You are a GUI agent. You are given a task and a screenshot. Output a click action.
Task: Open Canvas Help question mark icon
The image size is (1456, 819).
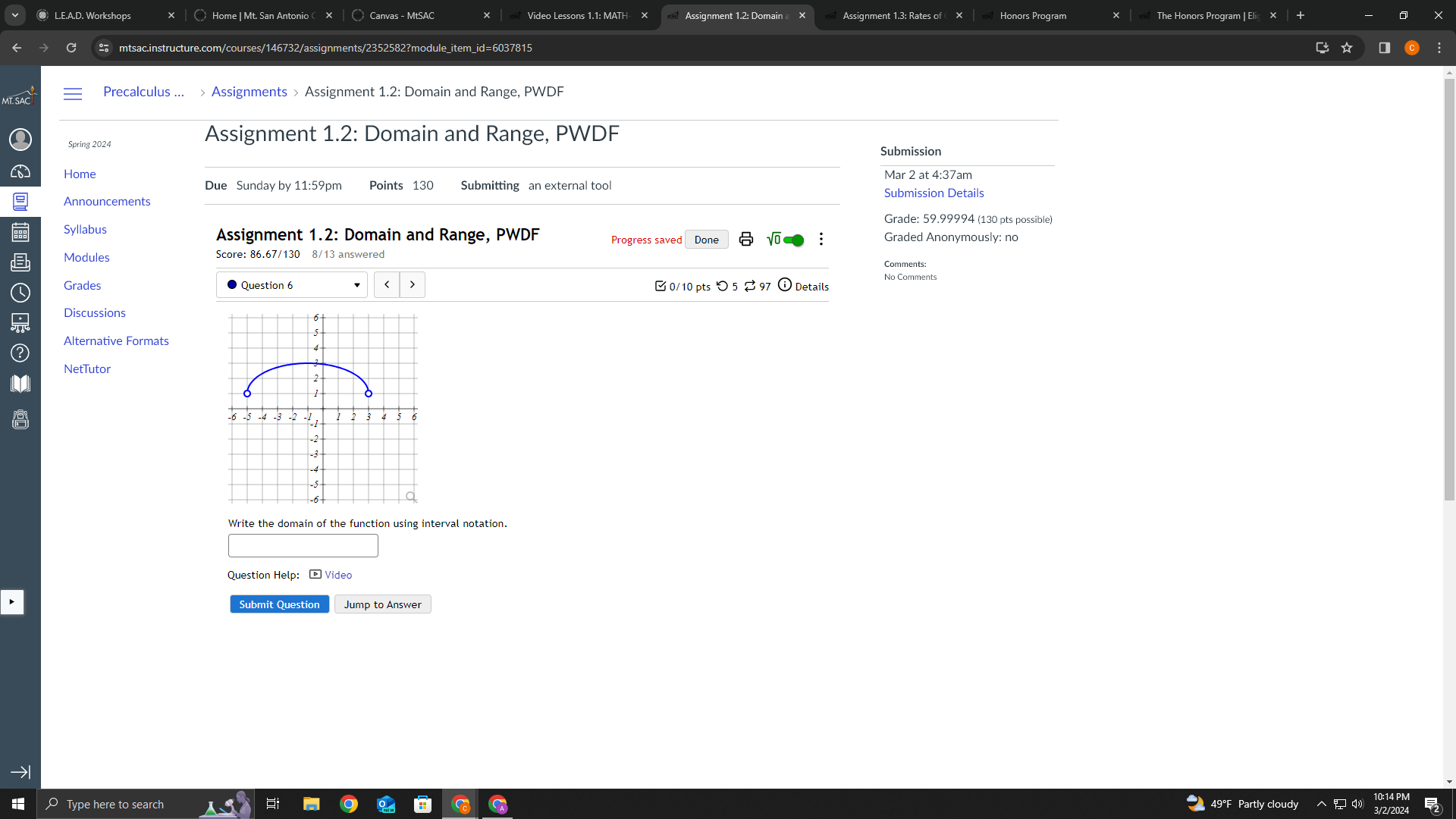point(20,353)
